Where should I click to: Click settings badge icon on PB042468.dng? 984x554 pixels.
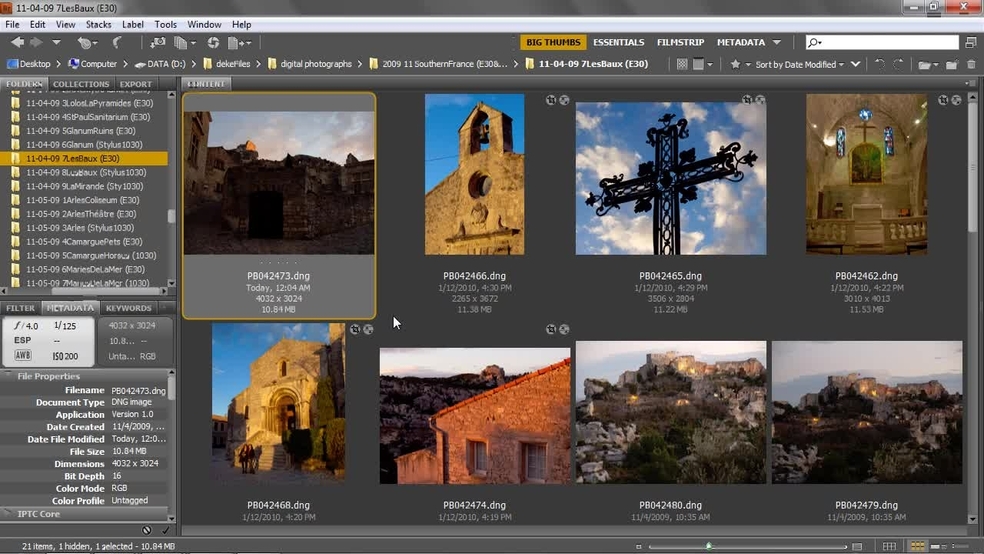pyautogui.click(x=368, y=329)
